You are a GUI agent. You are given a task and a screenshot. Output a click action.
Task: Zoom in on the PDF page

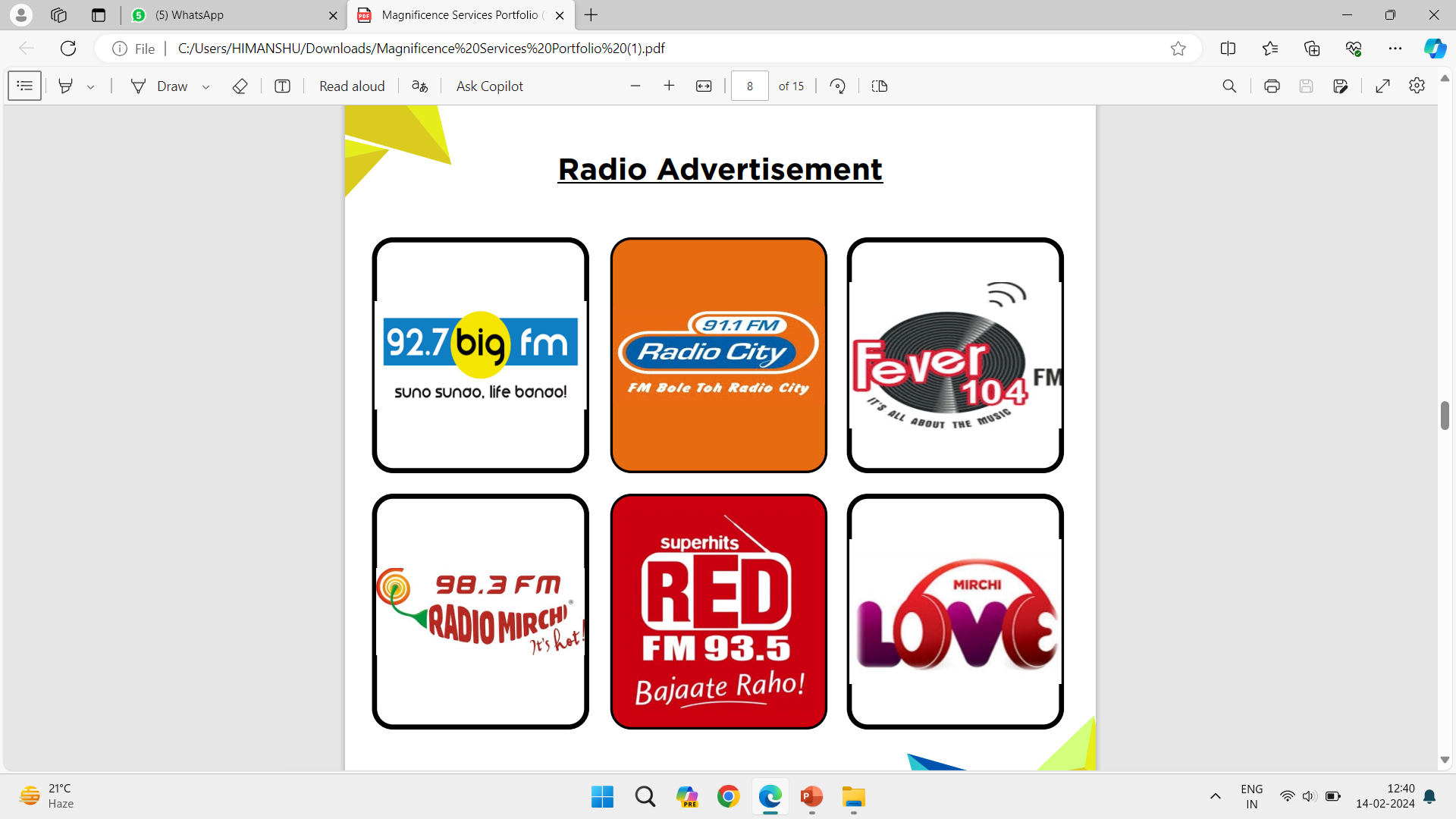[x=669, y=86]
